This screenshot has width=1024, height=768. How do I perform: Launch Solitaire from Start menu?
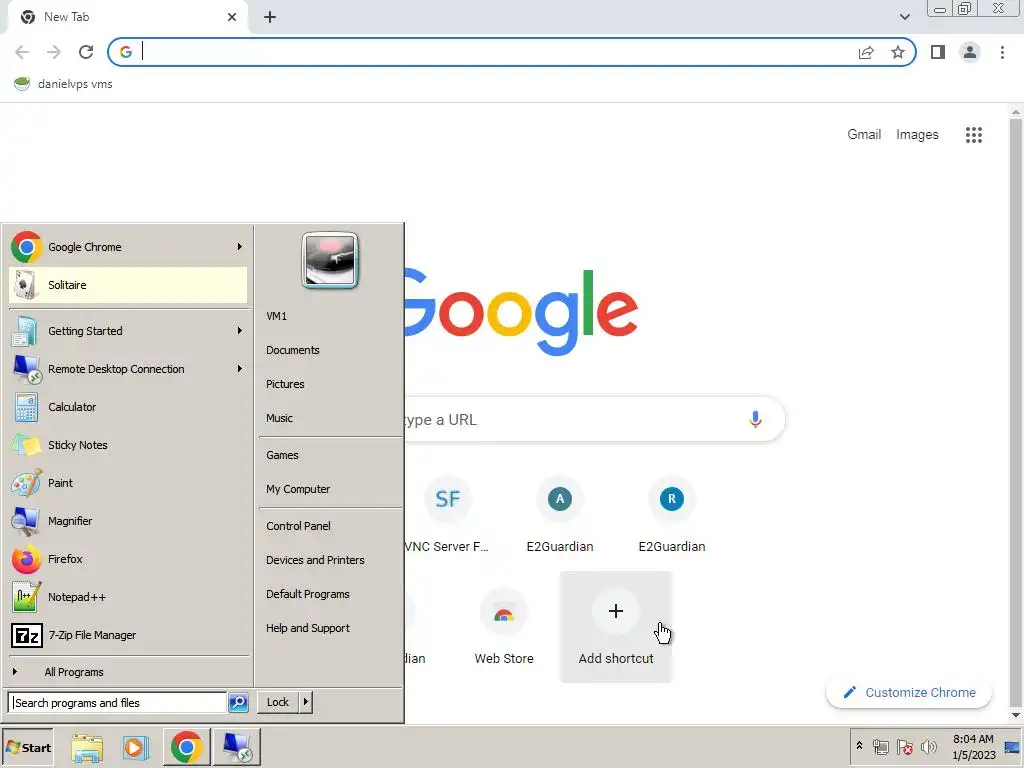(x=128, y=285)
